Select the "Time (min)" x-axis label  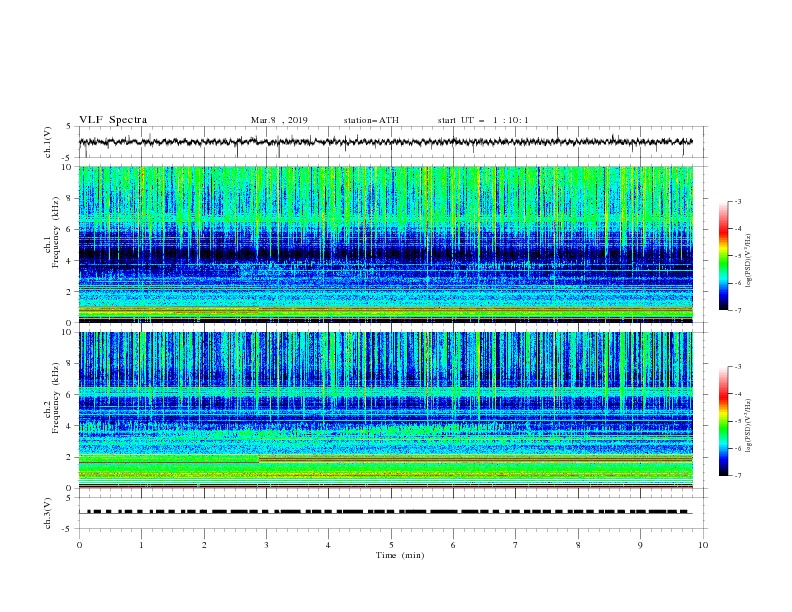(x=400, y=555)
